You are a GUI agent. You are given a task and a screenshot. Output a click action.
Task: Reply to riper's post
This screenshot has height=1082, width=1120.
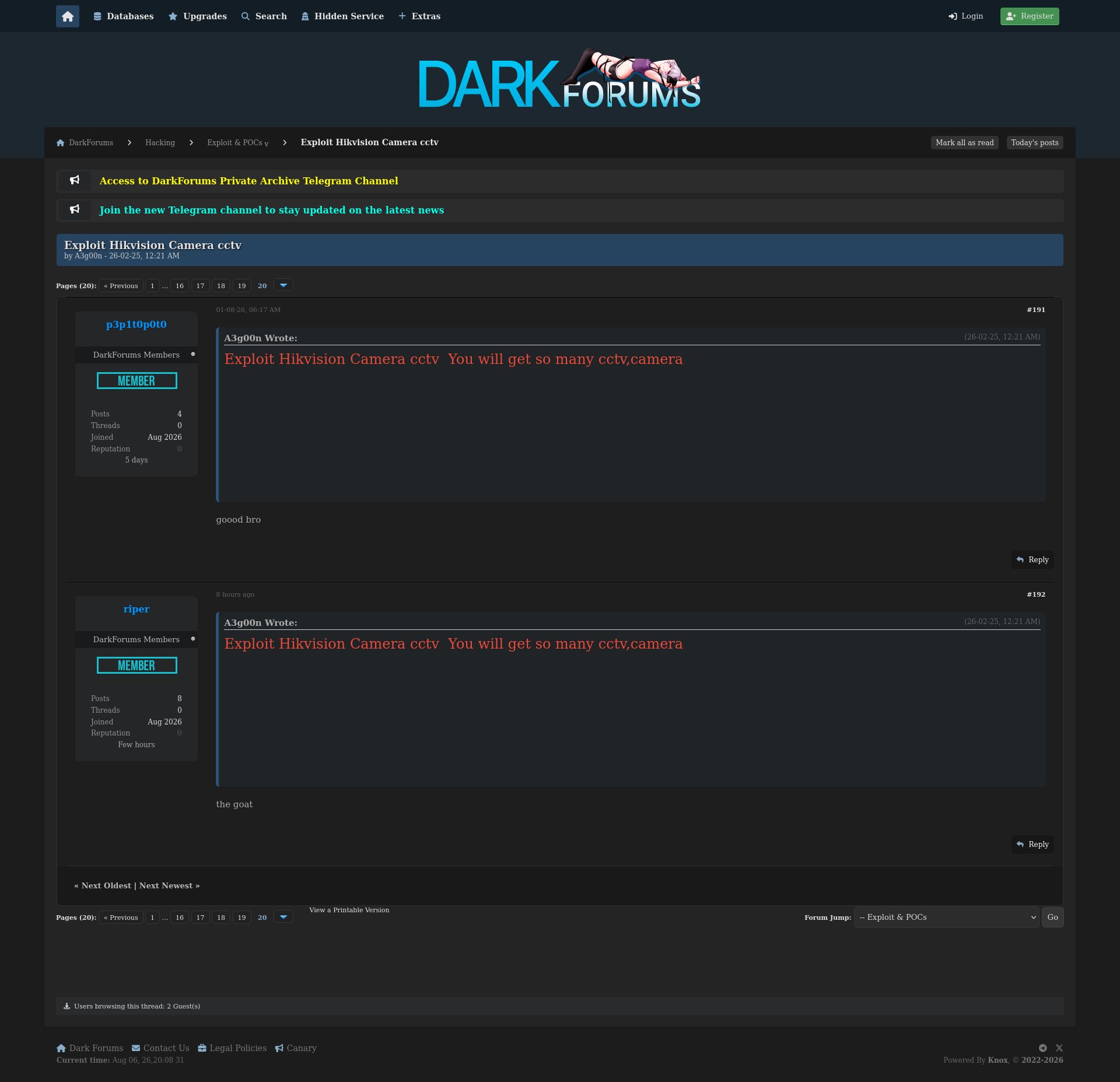pyautogui.click(x=1032, y=845)
